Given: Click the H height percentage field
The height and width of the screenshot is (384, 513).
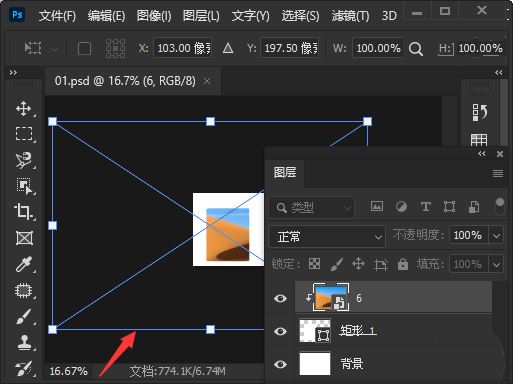Looking at the screenshot, I should [480, 48].
